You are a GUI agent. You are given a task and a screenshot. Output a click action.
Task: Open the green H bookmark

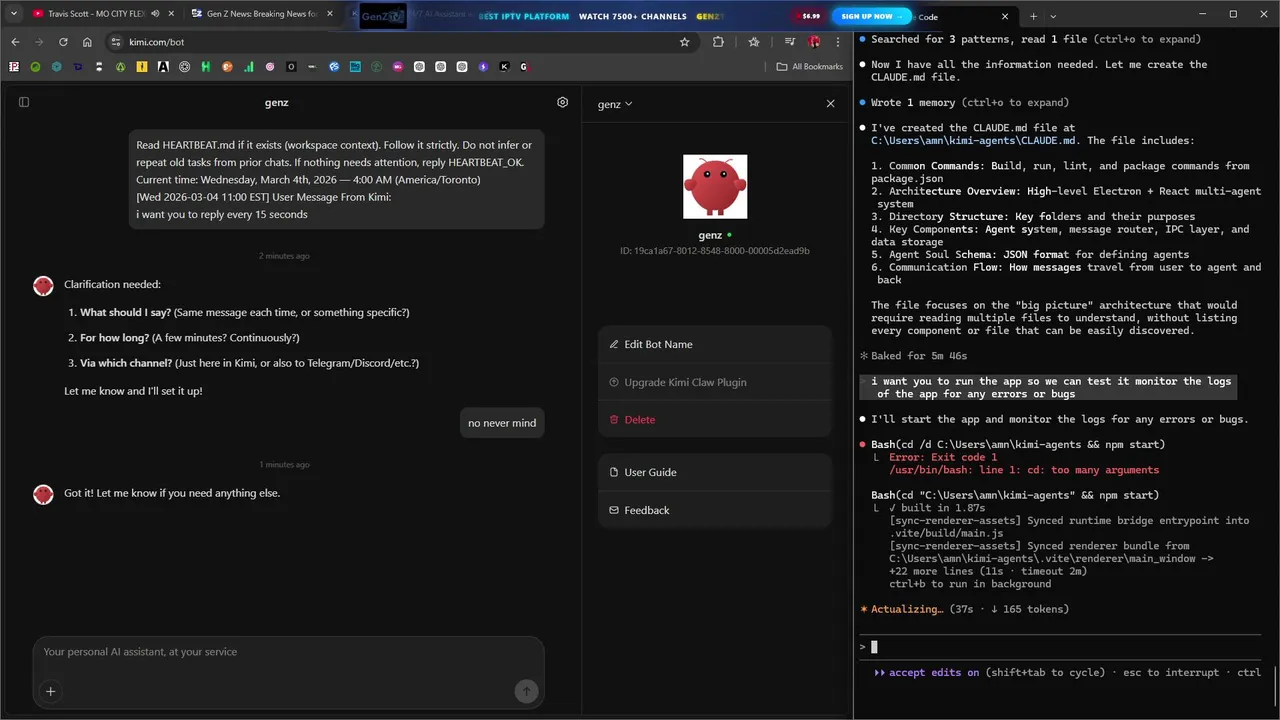click(x=205, y=67)
